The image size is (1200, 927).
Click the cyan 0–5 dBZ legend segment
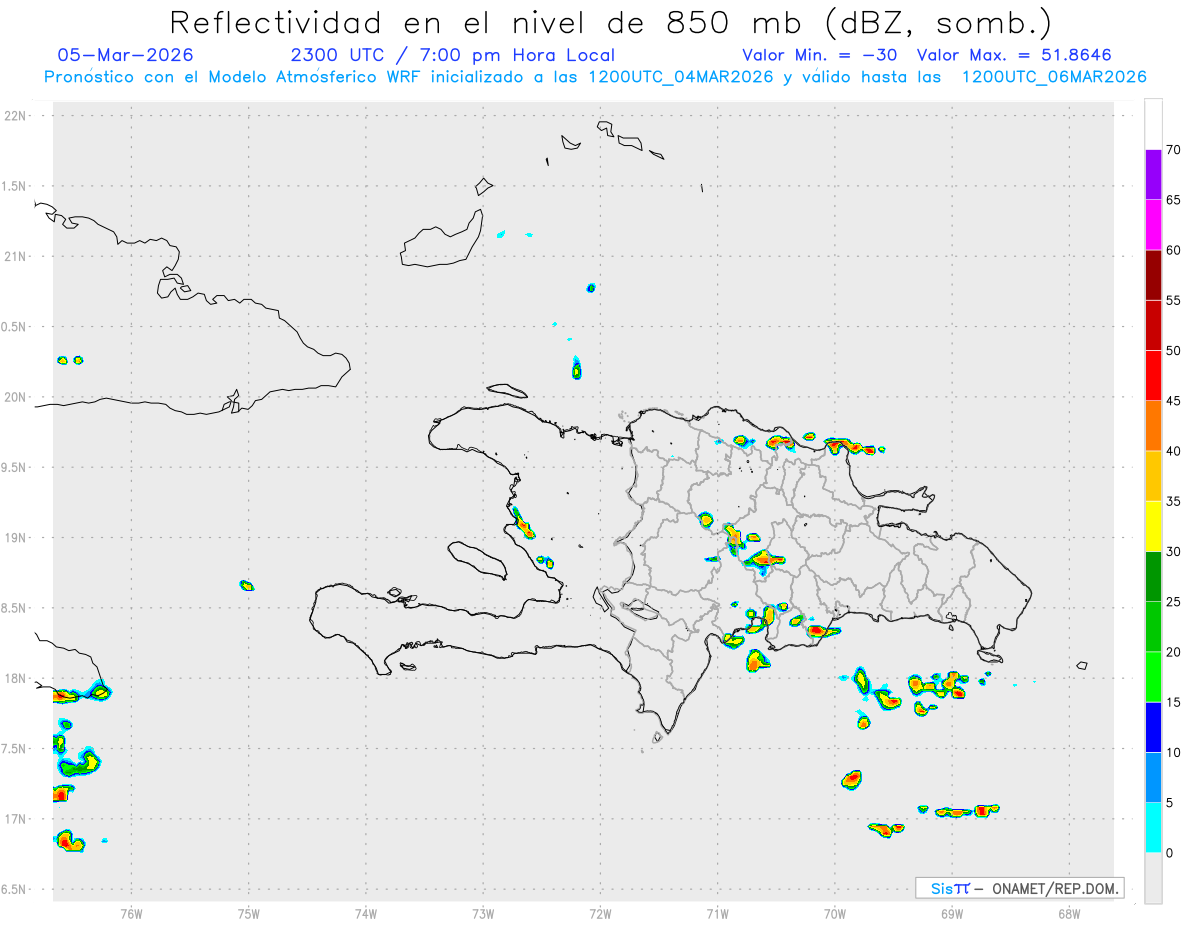click(x=1153, y=827)
